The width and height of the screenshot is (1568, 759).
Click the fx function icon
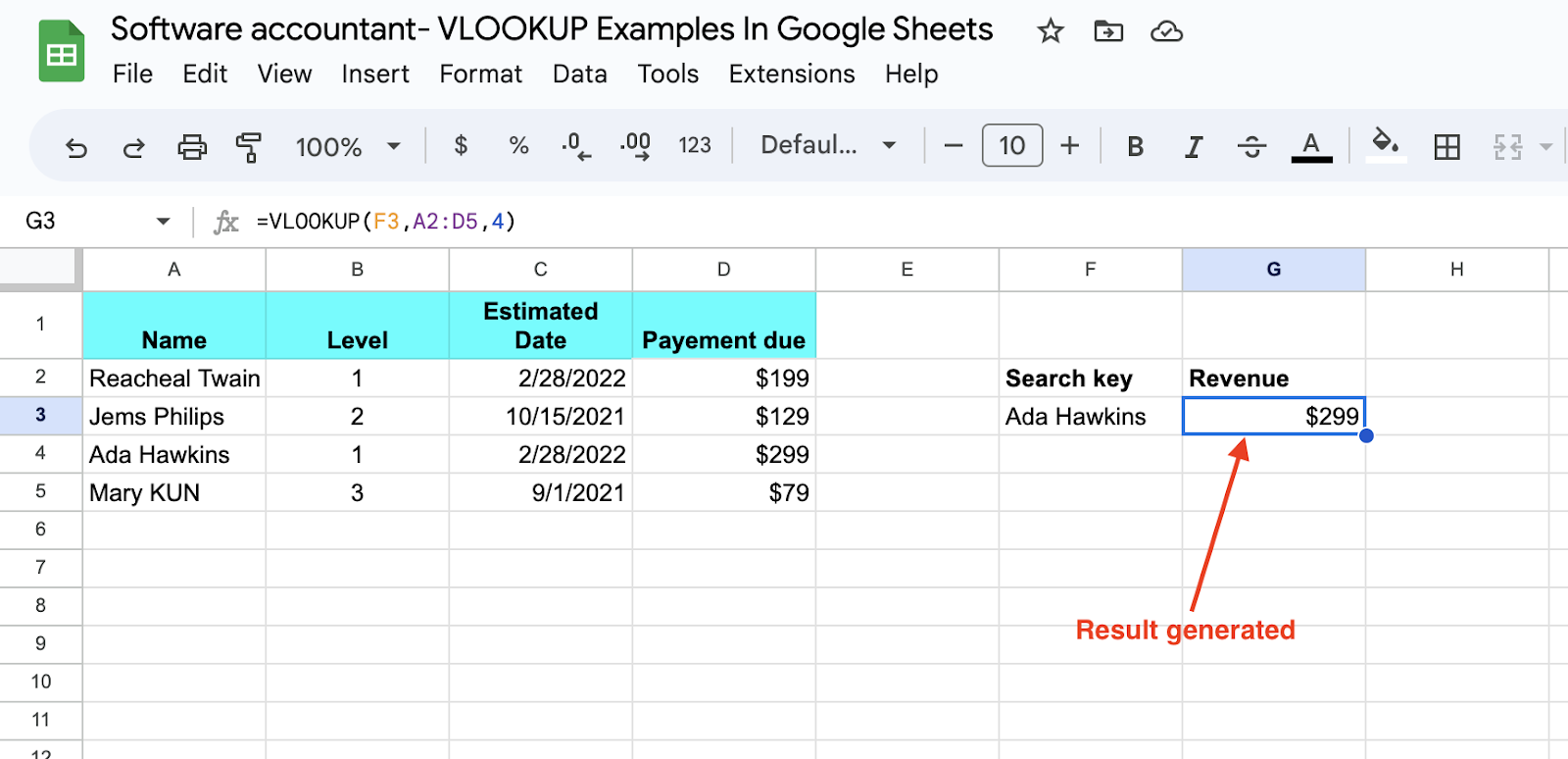pyautogui.click(x=226, y=222)
